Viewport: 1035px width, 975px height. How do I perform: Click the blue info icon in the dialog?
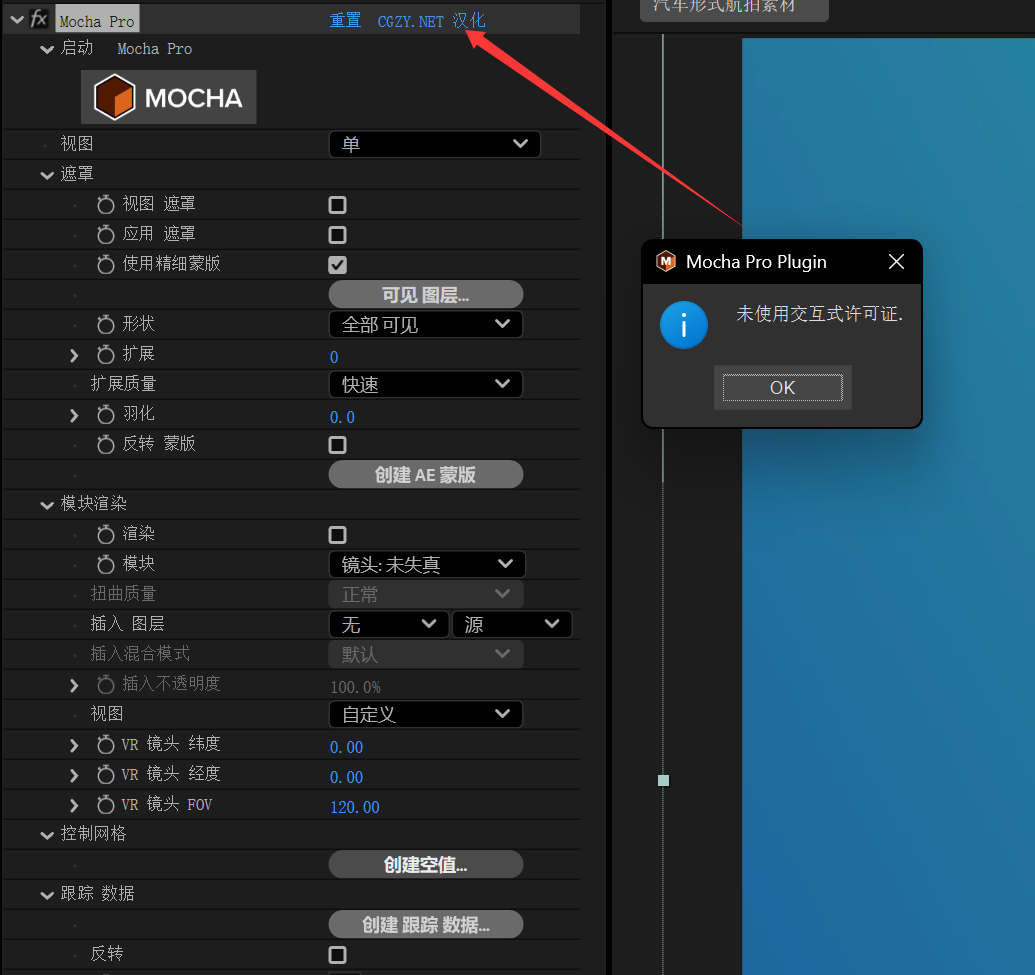pyautogui.click(x=684, y=325)
